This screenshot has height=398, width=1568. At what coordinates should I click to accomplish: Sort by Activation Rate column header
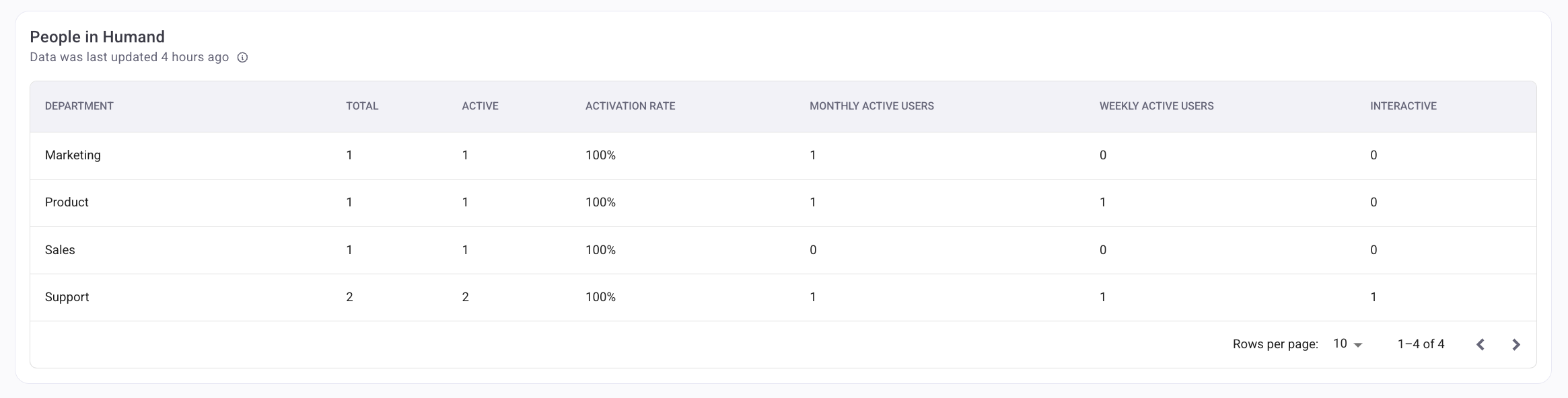point(630,106)
